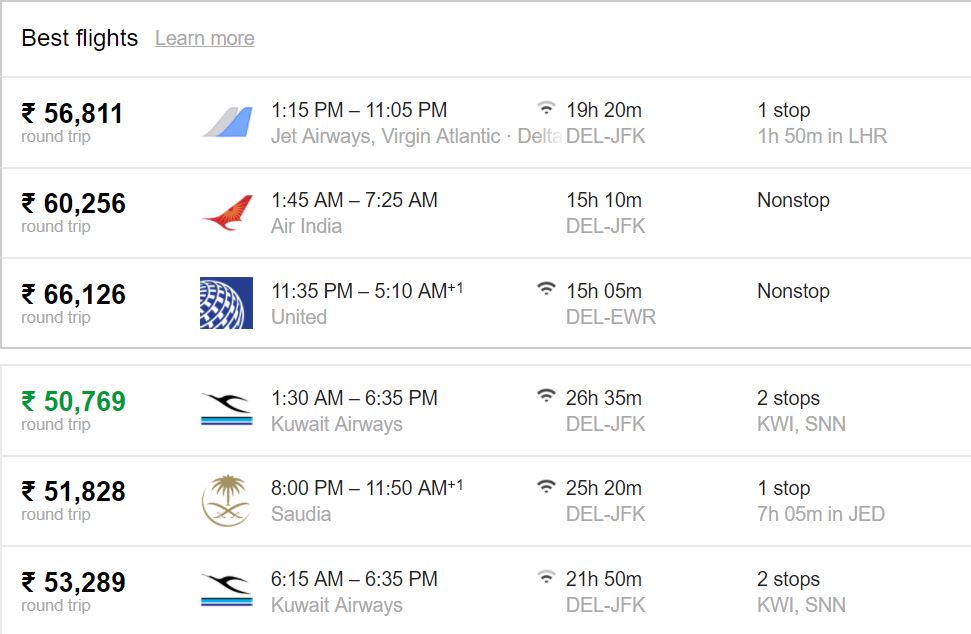
Task: Click the 8:00 PM – 11:50 AM Saudia flight times
Action: coord(367,488)
